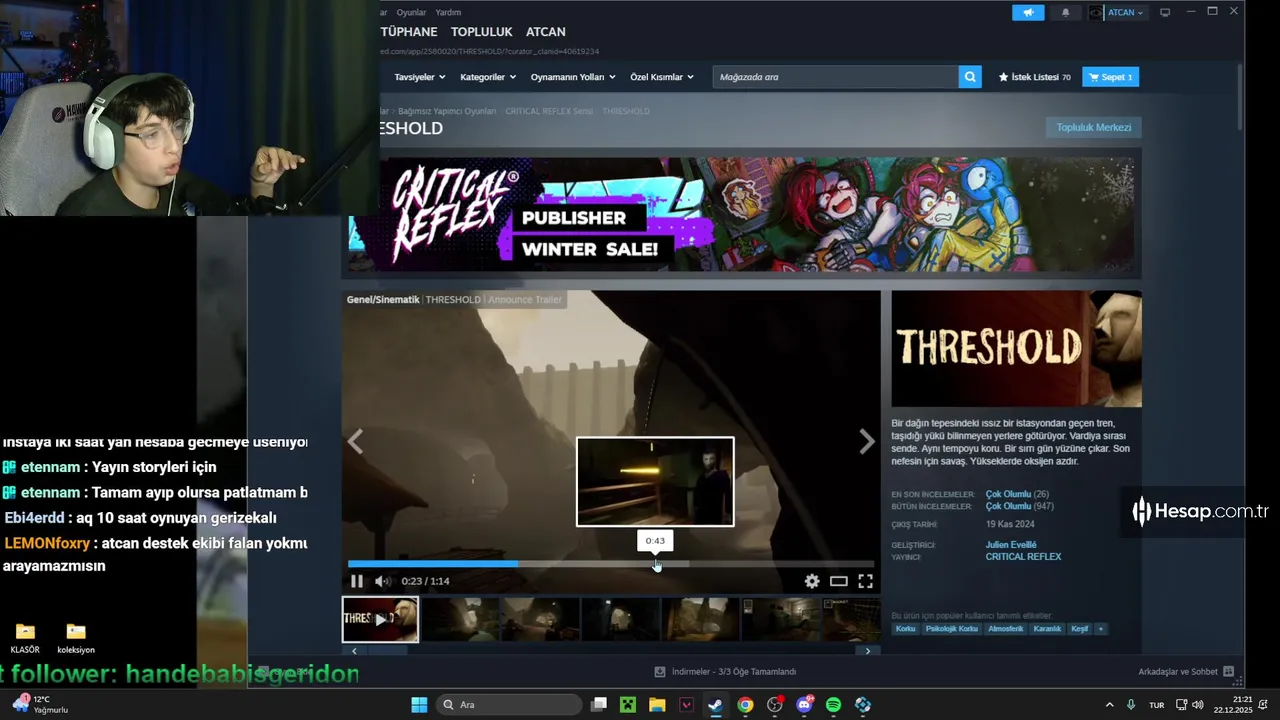Click the Steam page vertical scrollbar
Screen dimensions: 1280x720
pyautogui.click(x=1239, y=96)
